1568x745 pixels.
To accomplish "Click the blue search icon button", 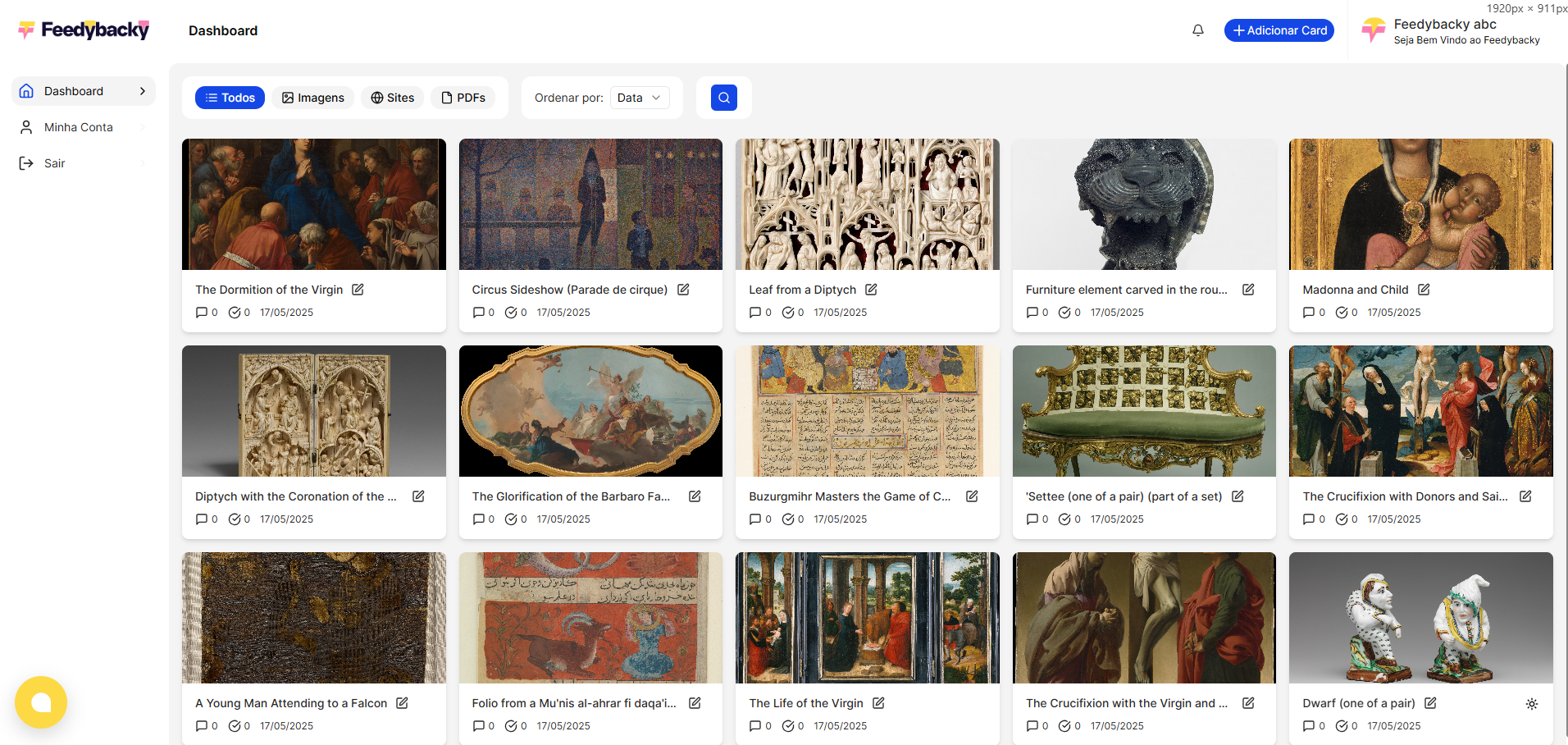I will point(723,98).
